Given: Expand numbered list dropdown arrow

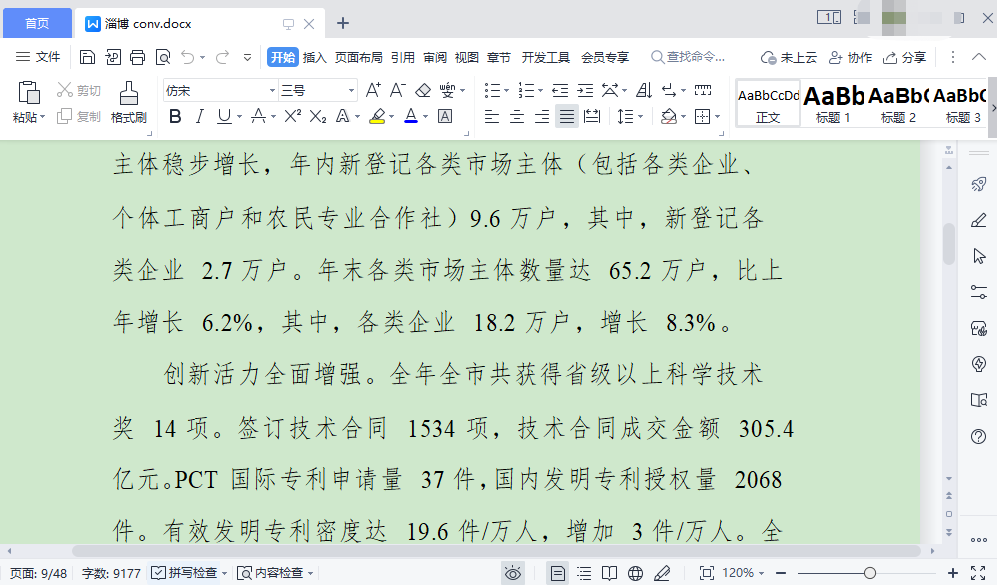Looking at the screenshot, I should pyautogui.click(x=540, y=91).
